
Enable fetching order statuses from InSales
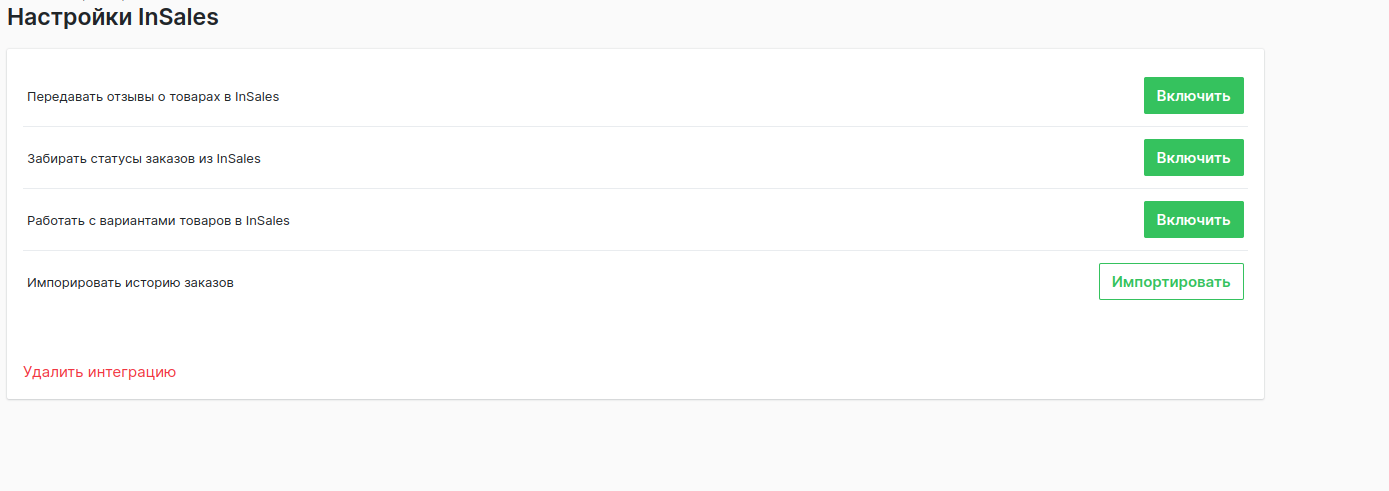click(x=1193, y=158)
